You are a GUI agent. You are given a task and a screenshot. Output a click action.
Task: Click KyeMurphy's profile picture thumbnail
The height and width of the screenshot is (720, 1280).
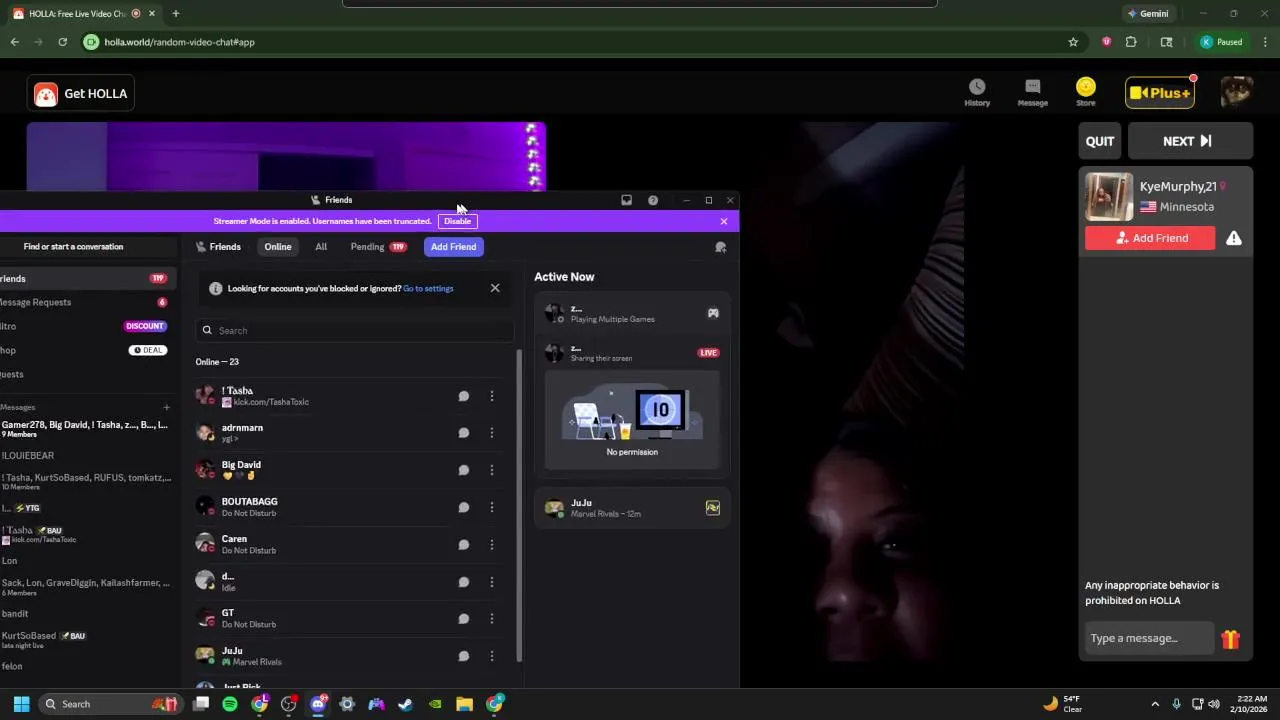click(1109, 197)
